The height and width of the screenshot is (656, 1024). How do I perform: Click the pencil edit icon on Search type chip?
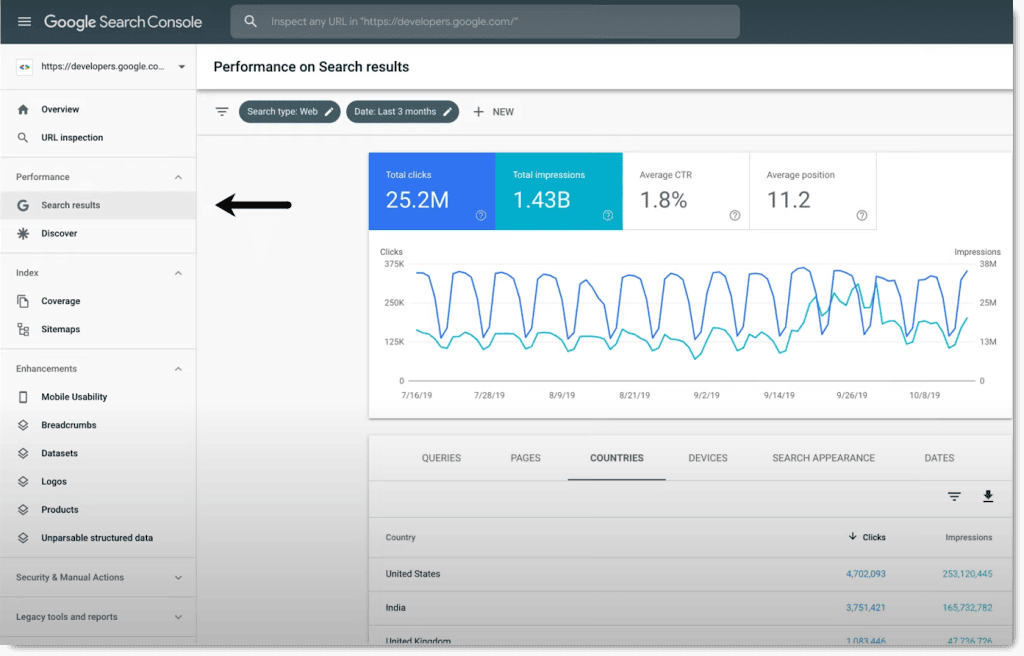click(329, 112)
